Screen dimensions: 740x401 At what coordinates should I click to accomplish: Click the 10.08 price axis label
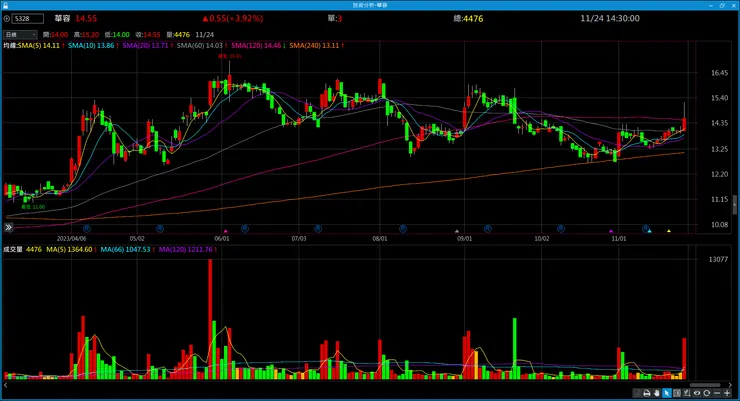[719, 225]
